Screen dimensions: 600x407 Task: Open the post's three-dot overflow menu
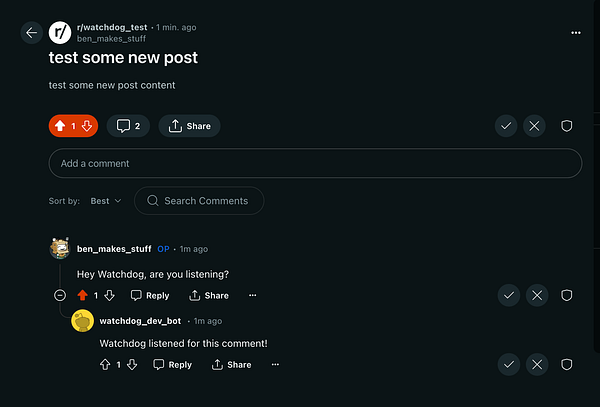(x=576, y=33)
